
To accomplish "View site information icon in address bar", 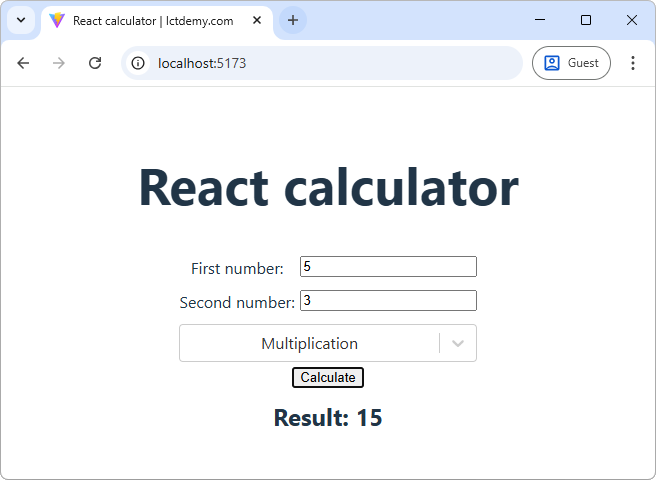I will (x=138, y=63).
